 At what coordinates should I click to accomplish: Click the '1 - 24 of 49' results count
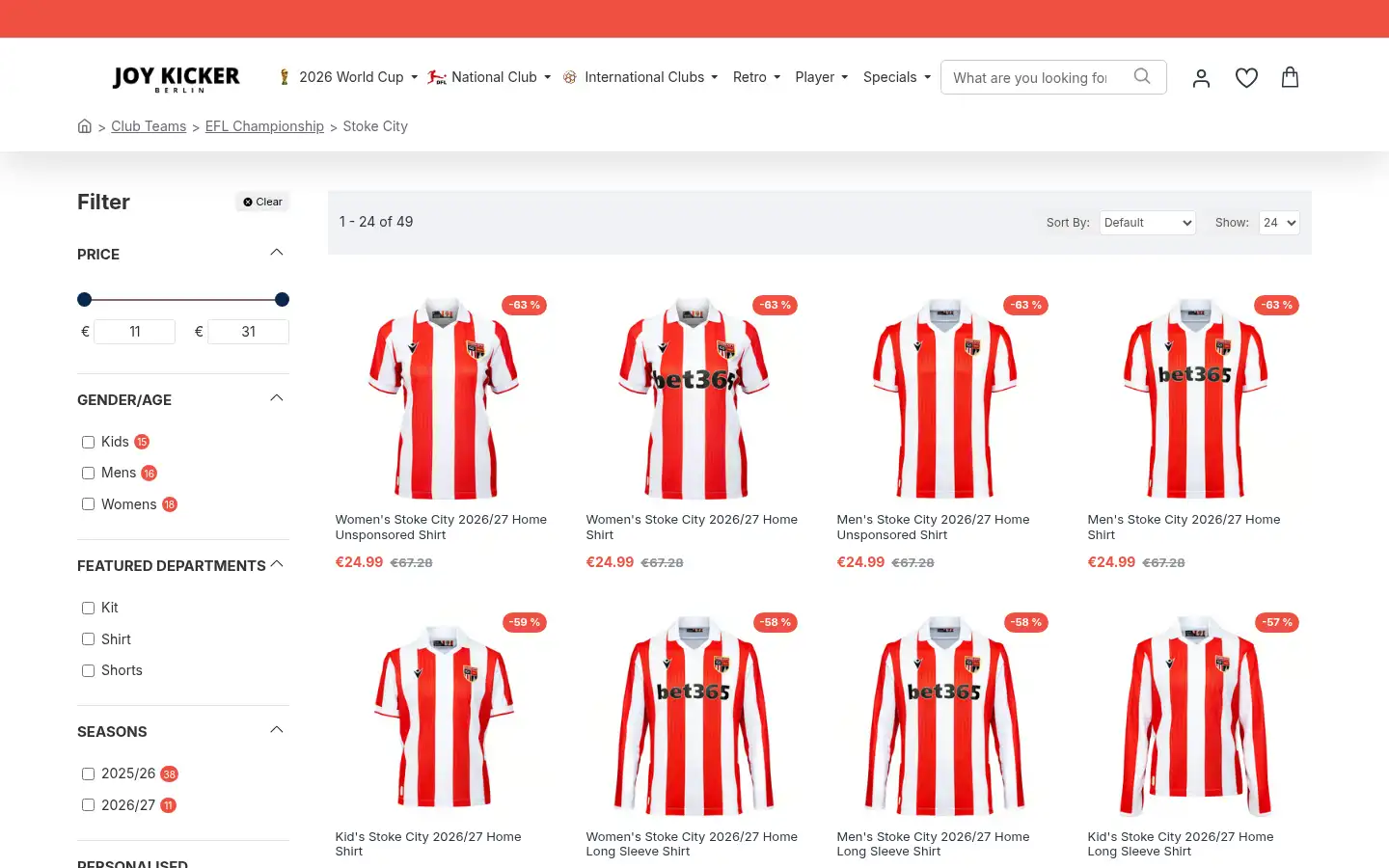coord(376,222)
